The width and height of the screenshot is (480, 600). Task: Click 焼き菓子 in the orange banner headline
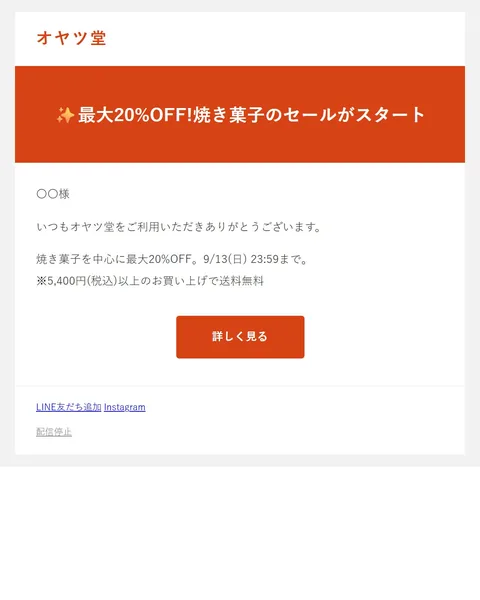[229, 115]
